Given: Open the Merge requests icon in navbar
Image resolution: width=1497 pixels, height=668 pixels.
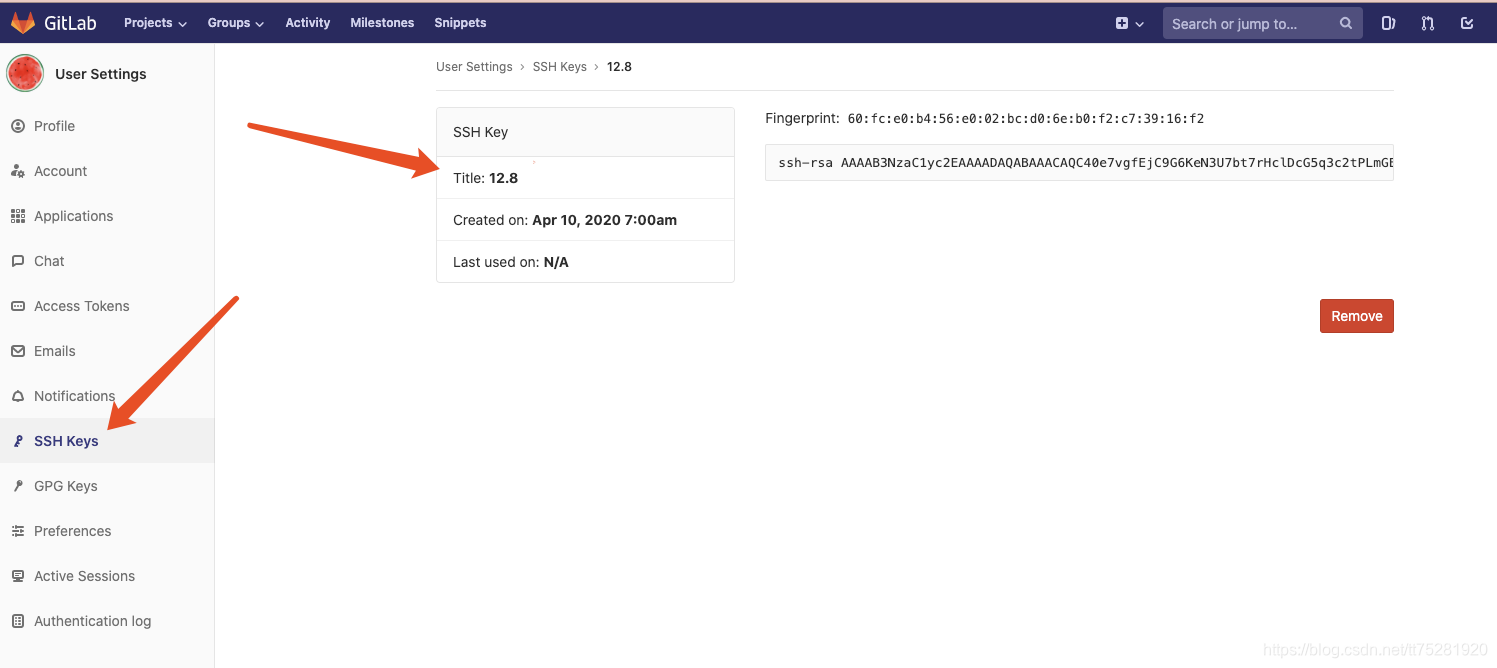Looking at the screenshot, I should 1428,23.
